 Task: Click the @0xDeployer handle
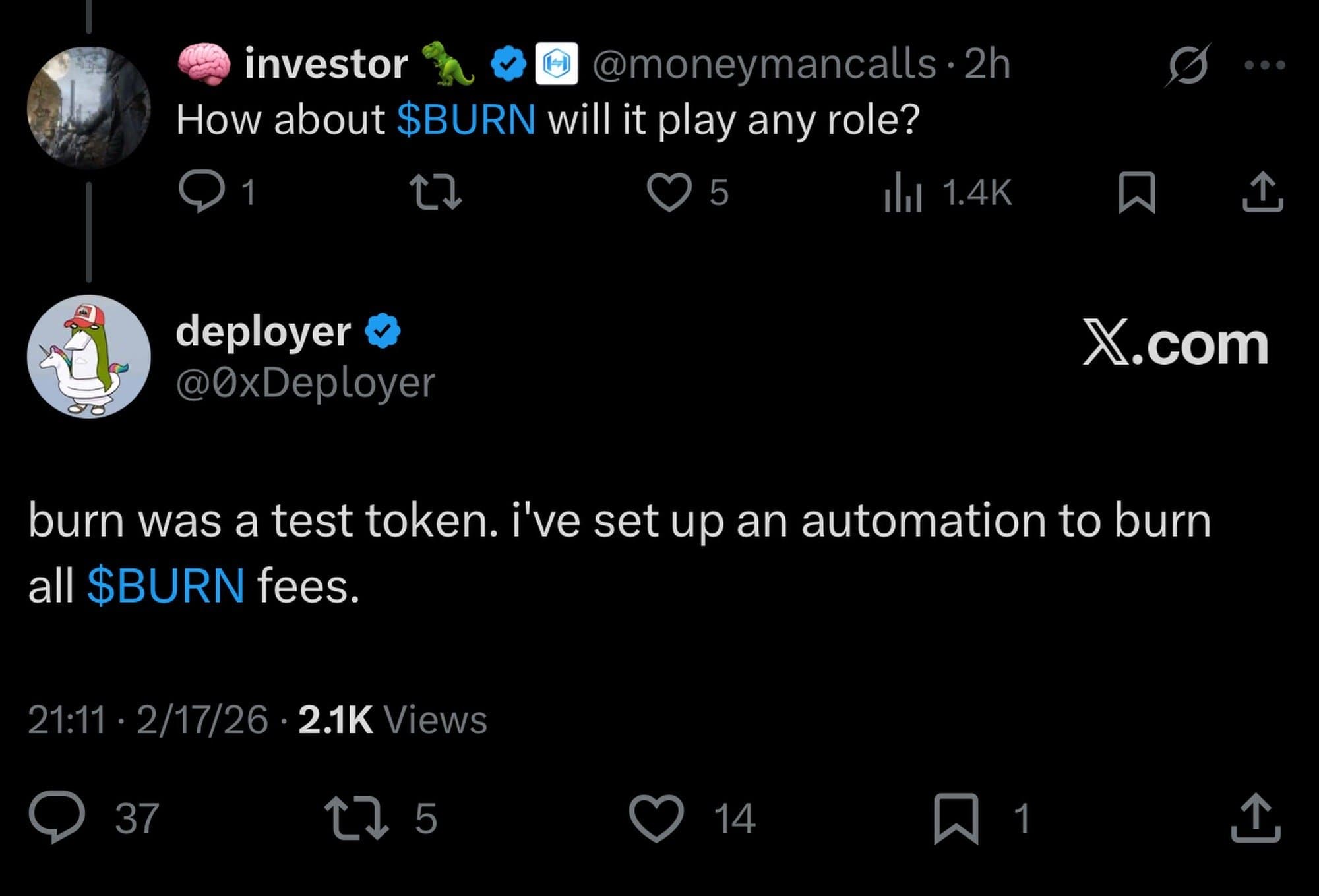[x=305, y=382]
